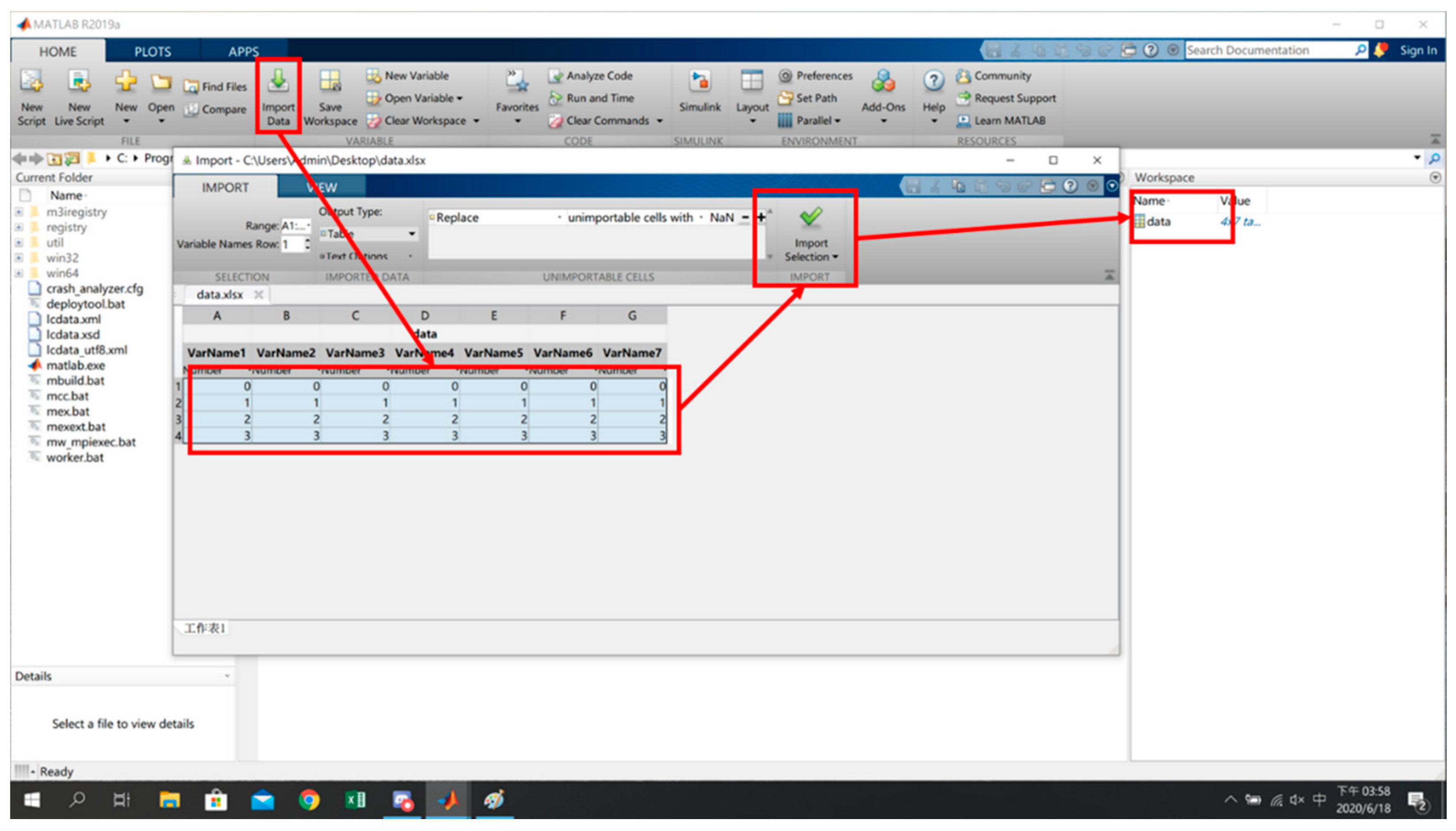Expand the Clear Workspace dropdown arrow
This screenshot has height=831, width=1456.
coord(476,121)
